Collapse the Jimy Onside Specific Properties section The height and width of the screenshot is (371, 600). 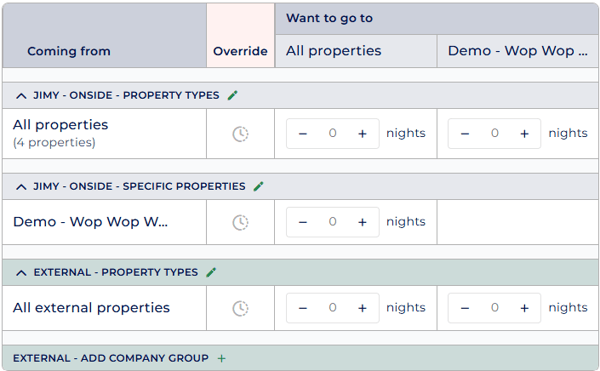[21, 187]
